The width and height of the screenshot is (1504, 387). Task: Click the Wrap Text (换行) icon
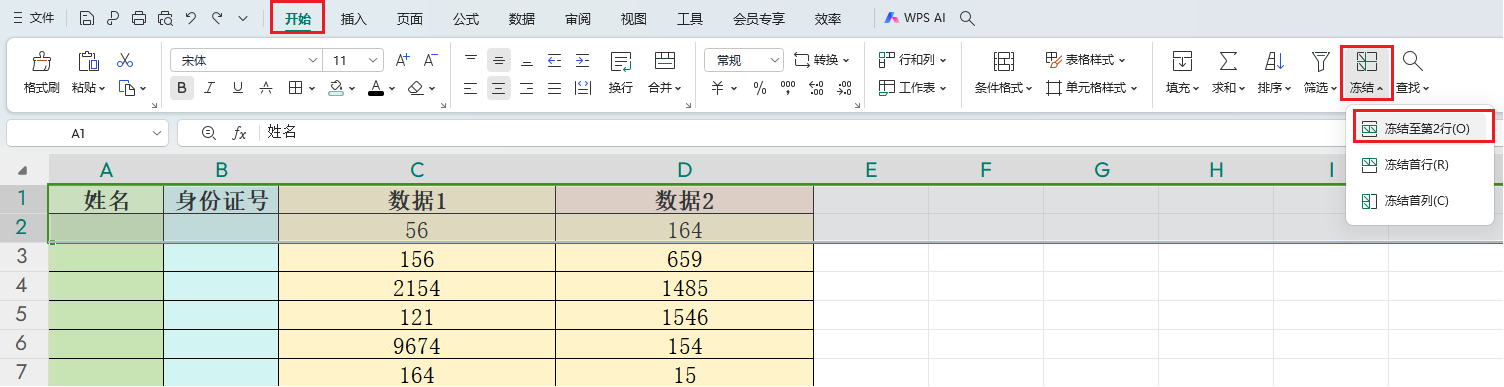coord(620,62)
